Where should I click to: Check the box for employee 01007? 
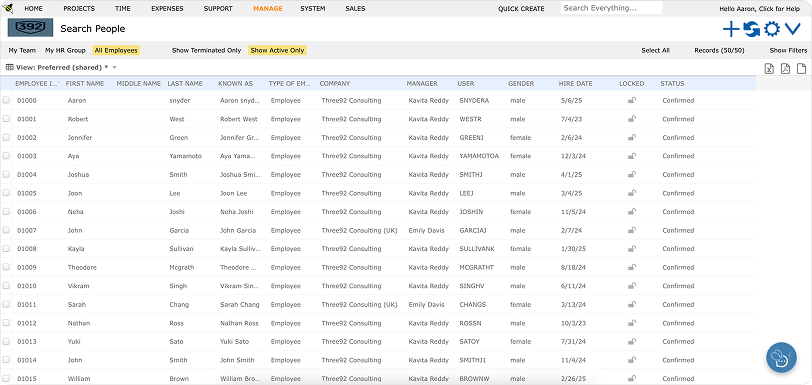pyautogui.click(x=6, y=231)
